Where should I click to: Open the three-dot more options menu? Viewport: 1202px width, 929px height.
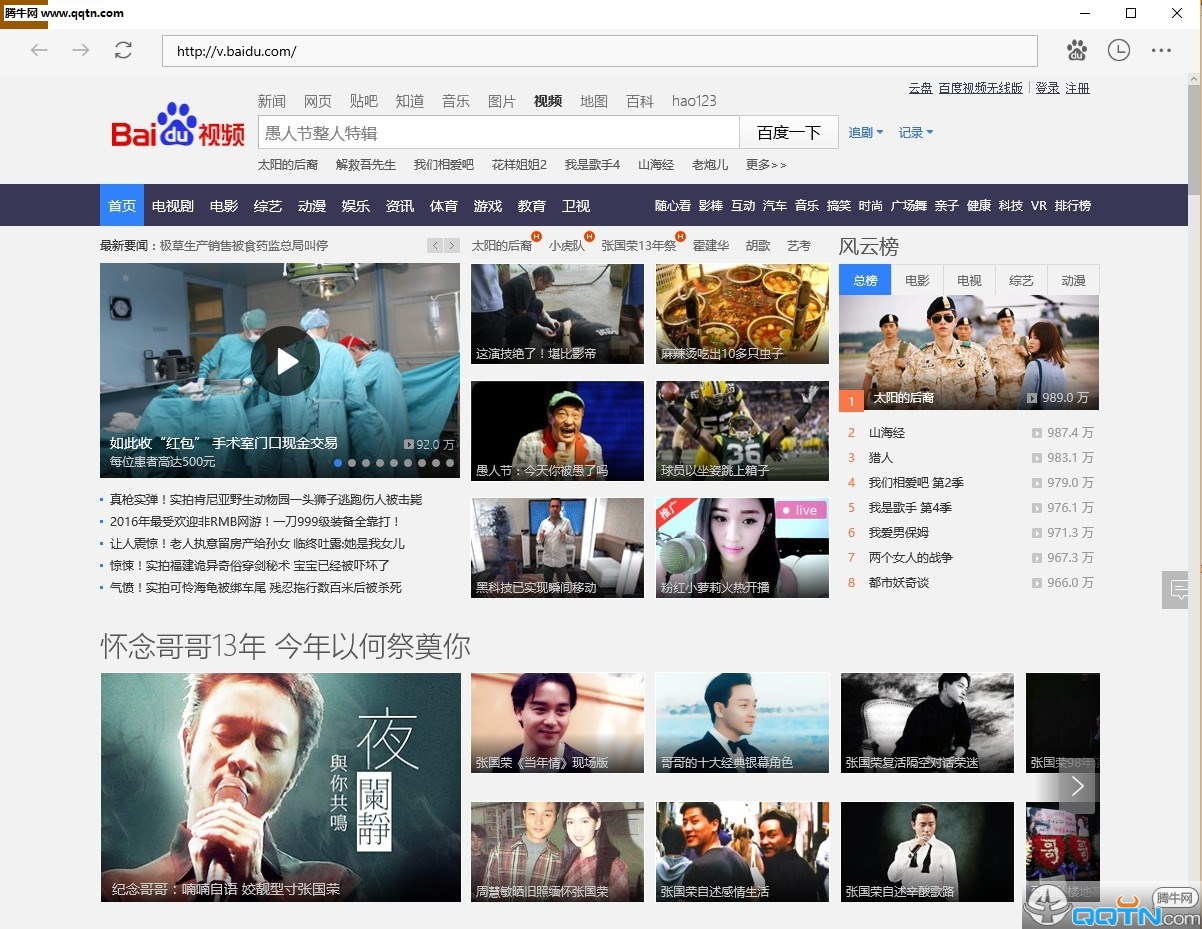tap(1161, 50)
